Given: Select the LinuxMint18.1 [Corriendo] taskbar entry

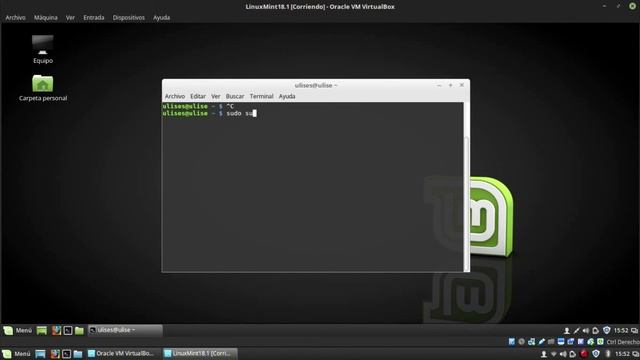Looking at the screenshot, I should pyautogui.click(x=200, y=353).
